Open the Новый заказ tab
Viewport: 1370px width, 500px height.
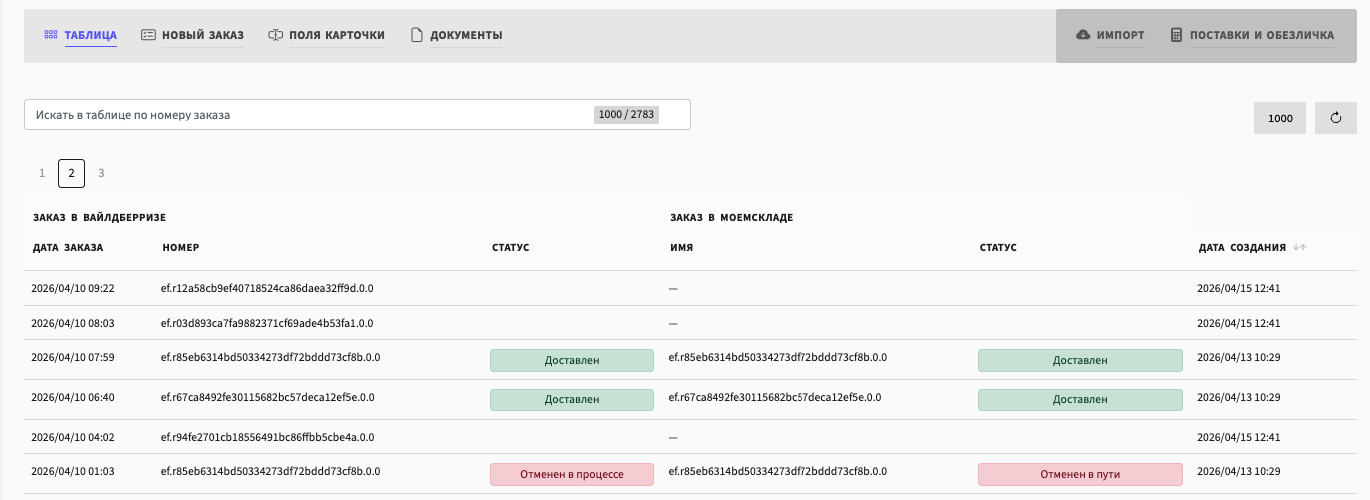click(x=203, y=36)
